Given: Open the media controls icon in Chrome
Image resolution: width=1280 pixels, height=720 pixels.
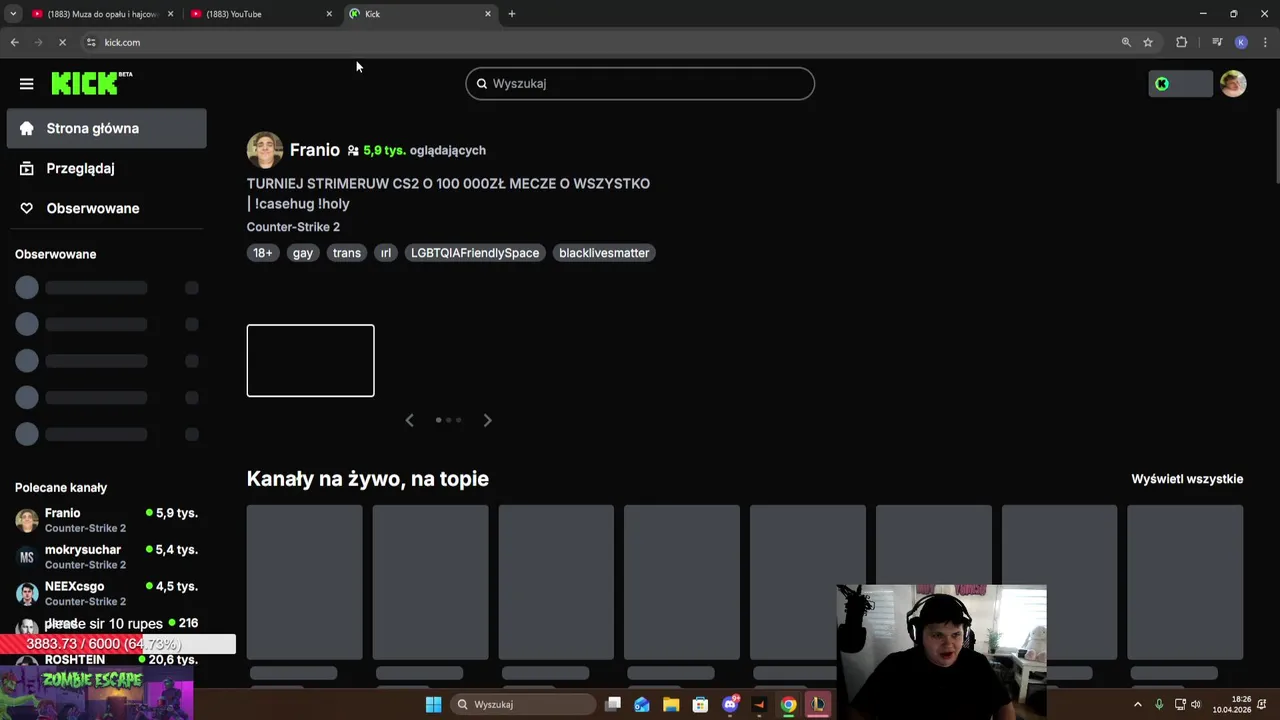Looking at the screenshot, I should point(1217,42).
